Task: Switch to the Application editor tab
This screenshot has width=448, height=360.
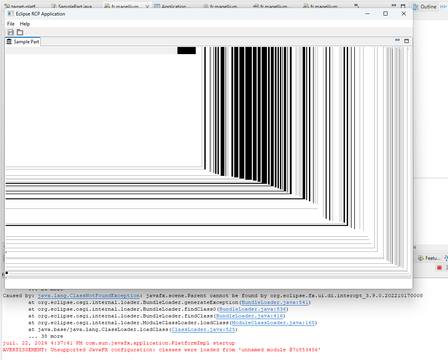Action: 171,6
